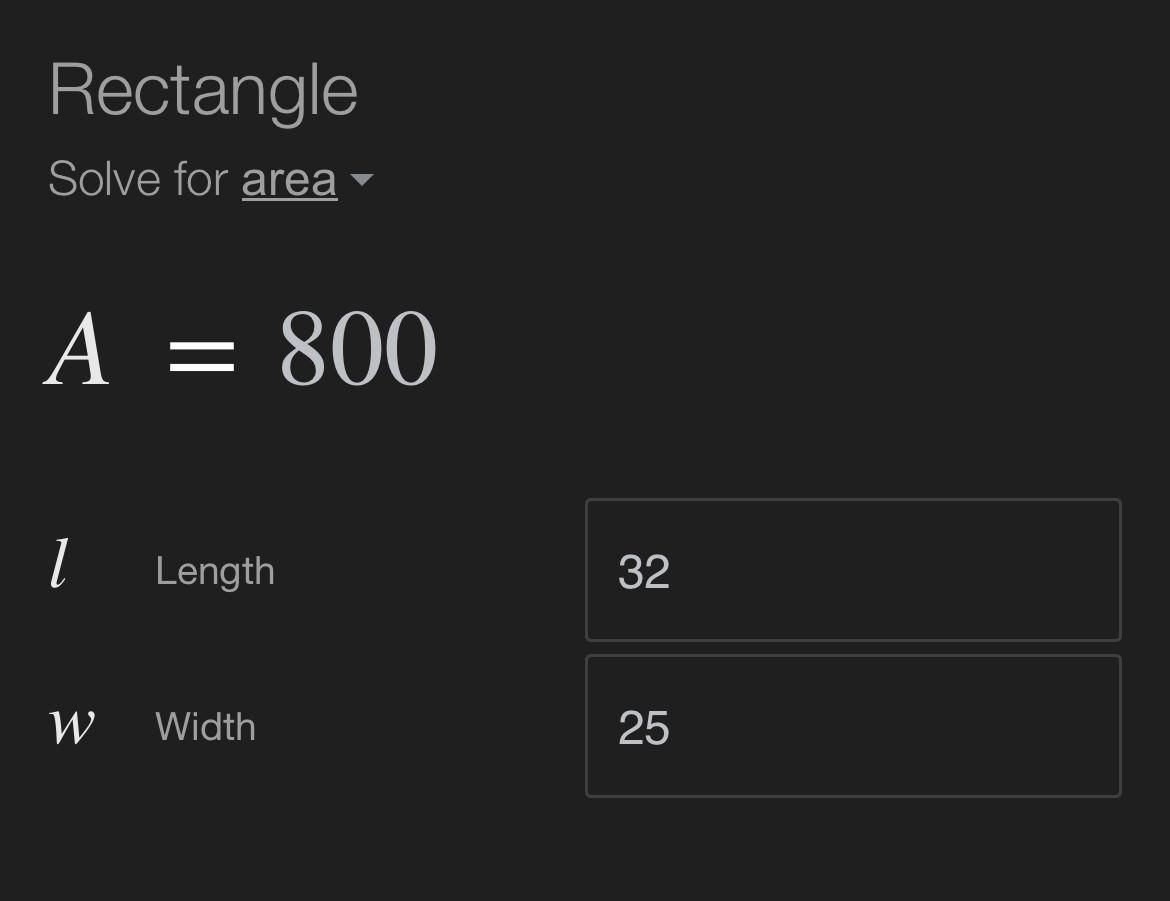Click the value 25 in the Width field
This screenshot has width=1170, height=901.
(x=644, y=728)
